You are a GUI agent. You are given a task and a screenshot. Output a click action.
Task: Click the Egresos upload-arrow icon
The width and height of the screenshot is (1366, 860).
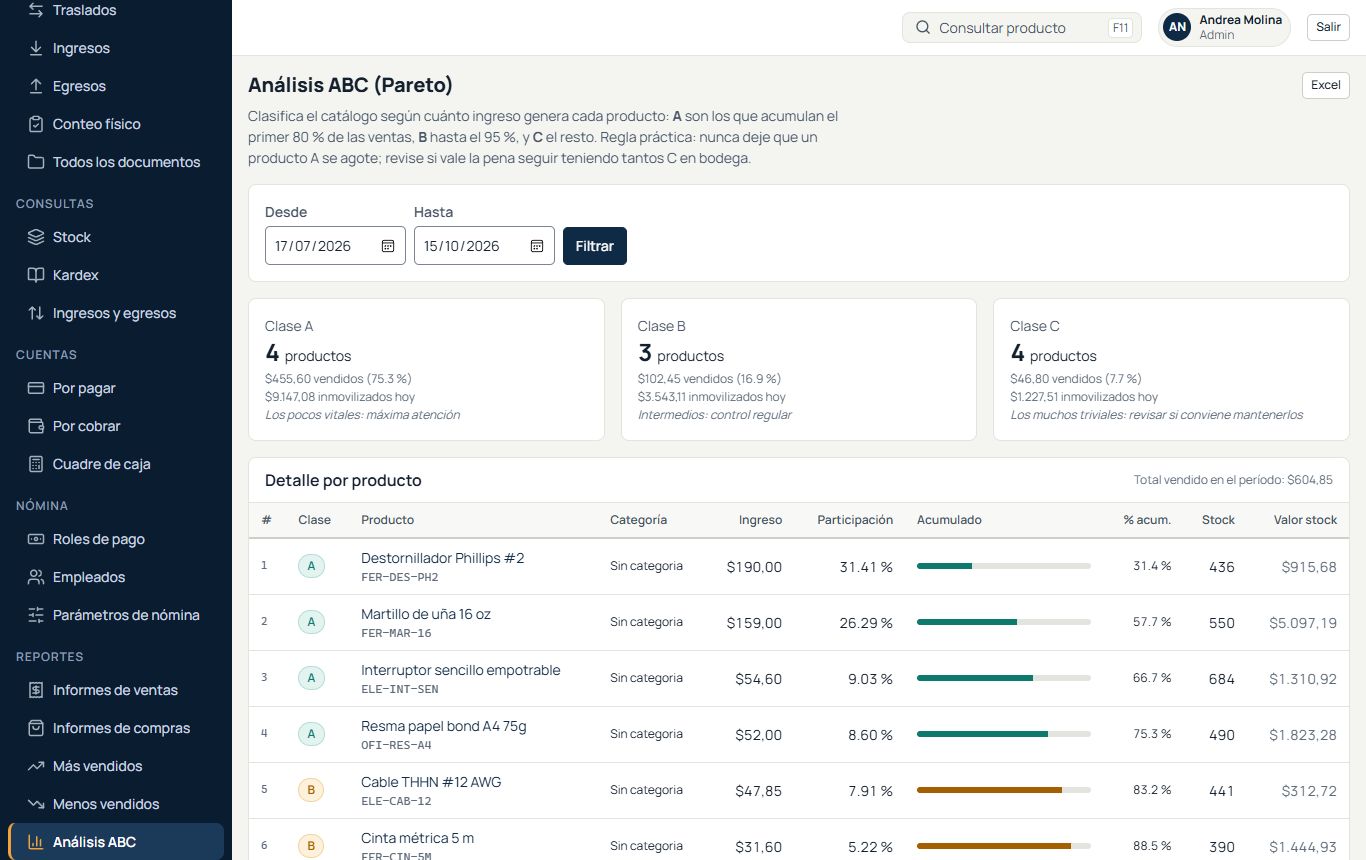(x=36, y=86)
